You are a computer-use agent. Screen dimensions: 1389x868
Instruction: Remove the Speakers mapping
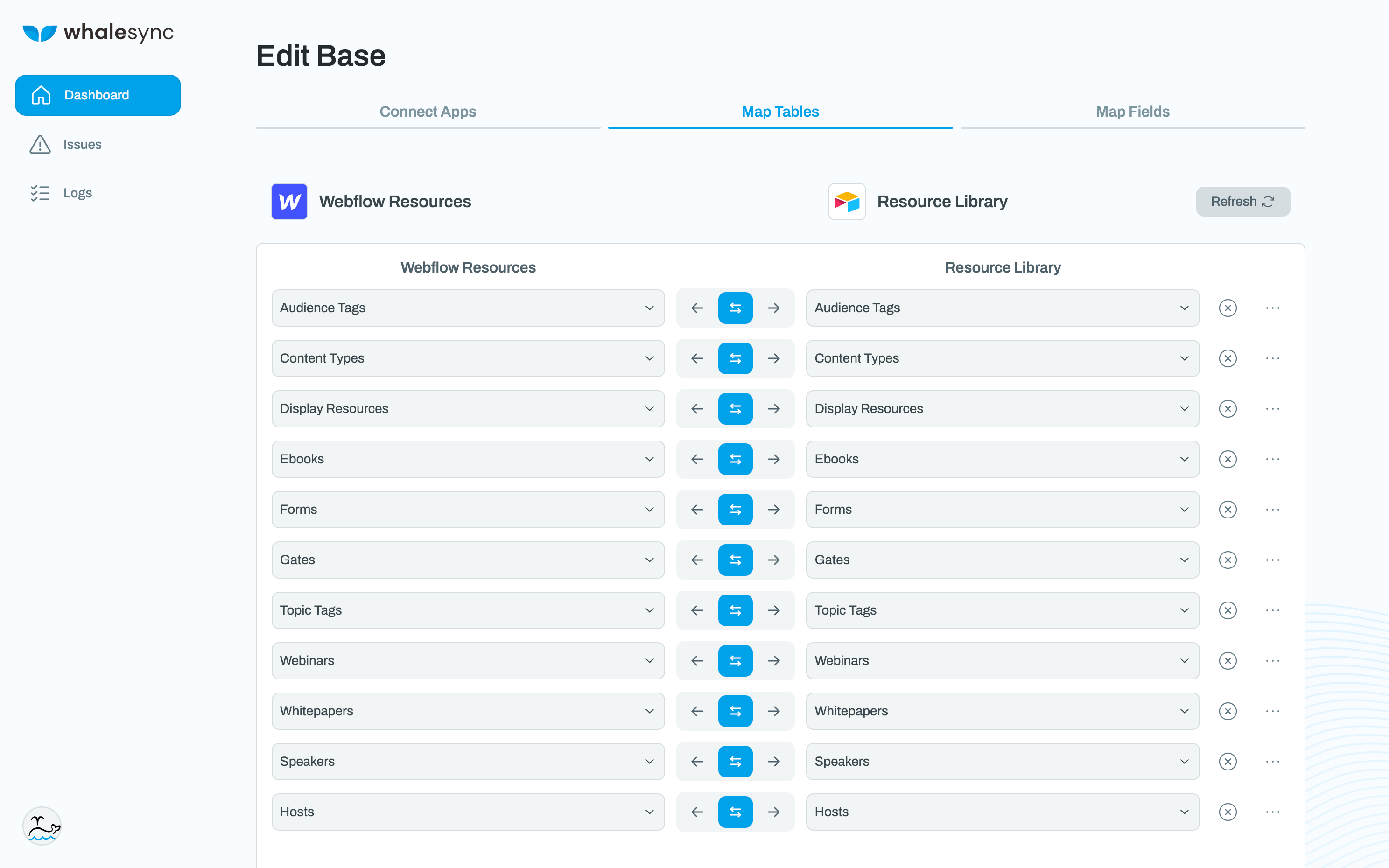tap(1228, 762)
